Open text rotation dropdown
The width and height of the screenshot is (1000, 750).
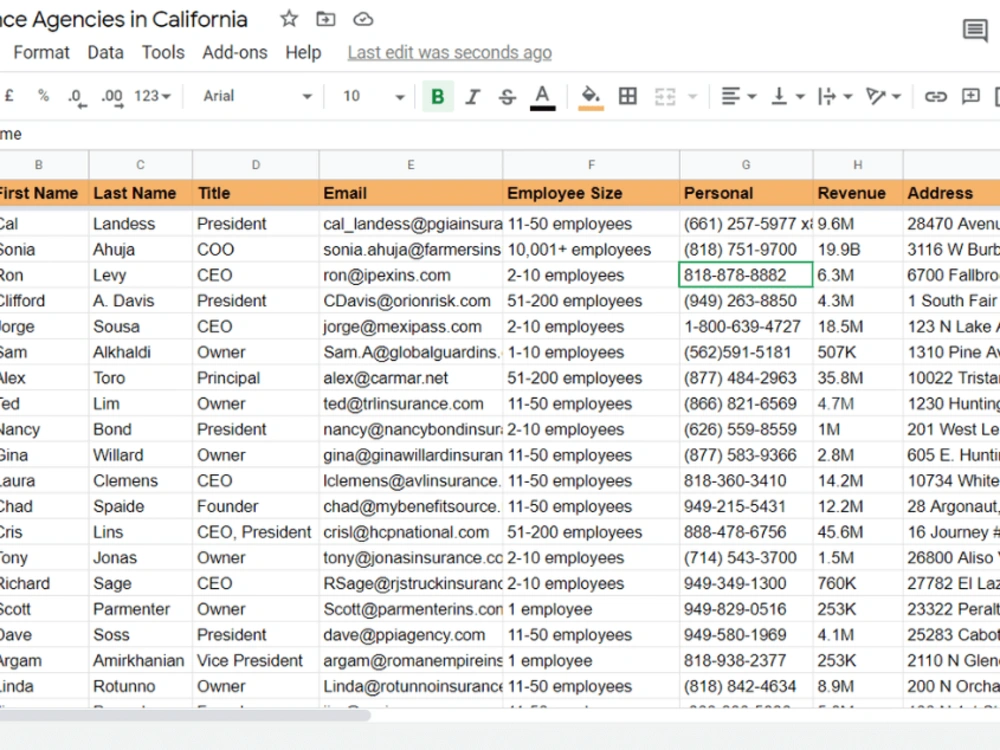click(x=883, y=96)
